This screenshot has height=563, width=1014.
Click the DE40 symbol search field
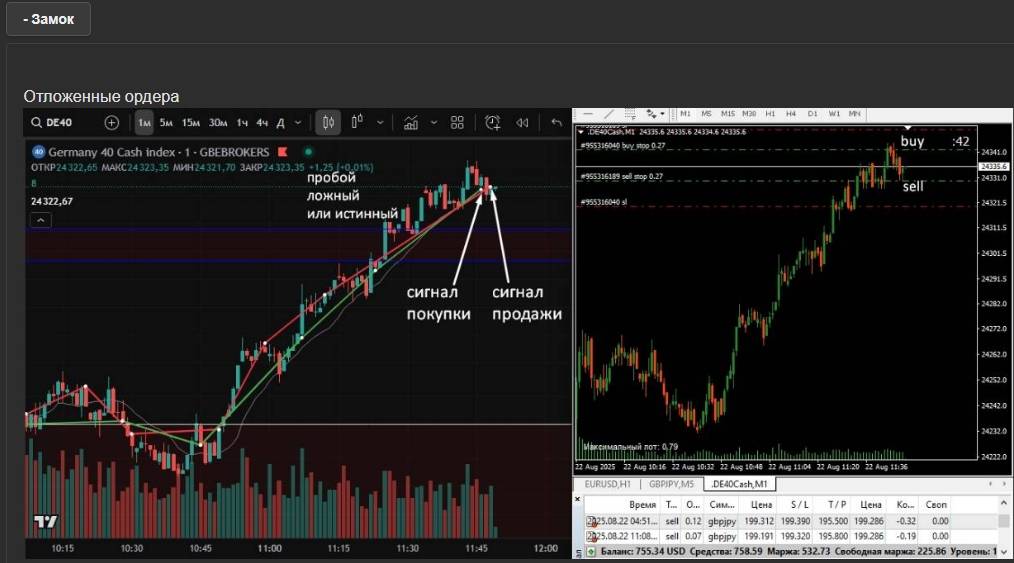tap(62, 123)
